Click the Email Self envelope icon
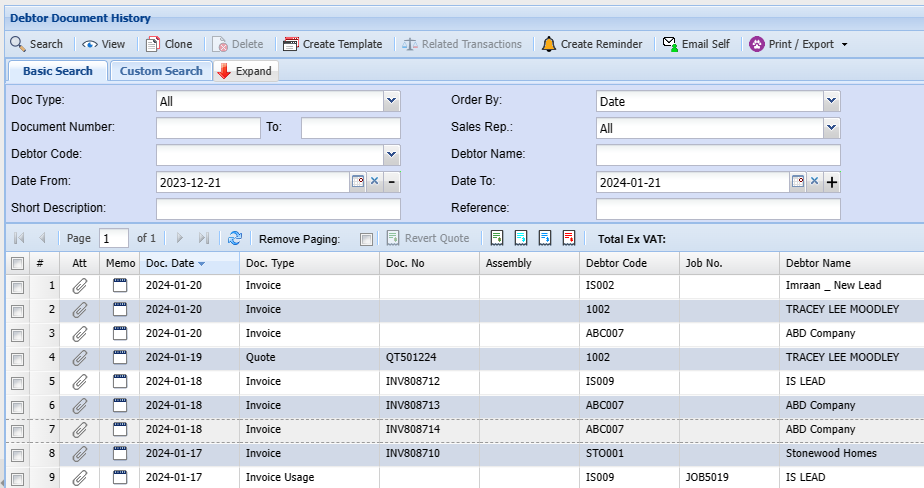 [x=669, y=44]
